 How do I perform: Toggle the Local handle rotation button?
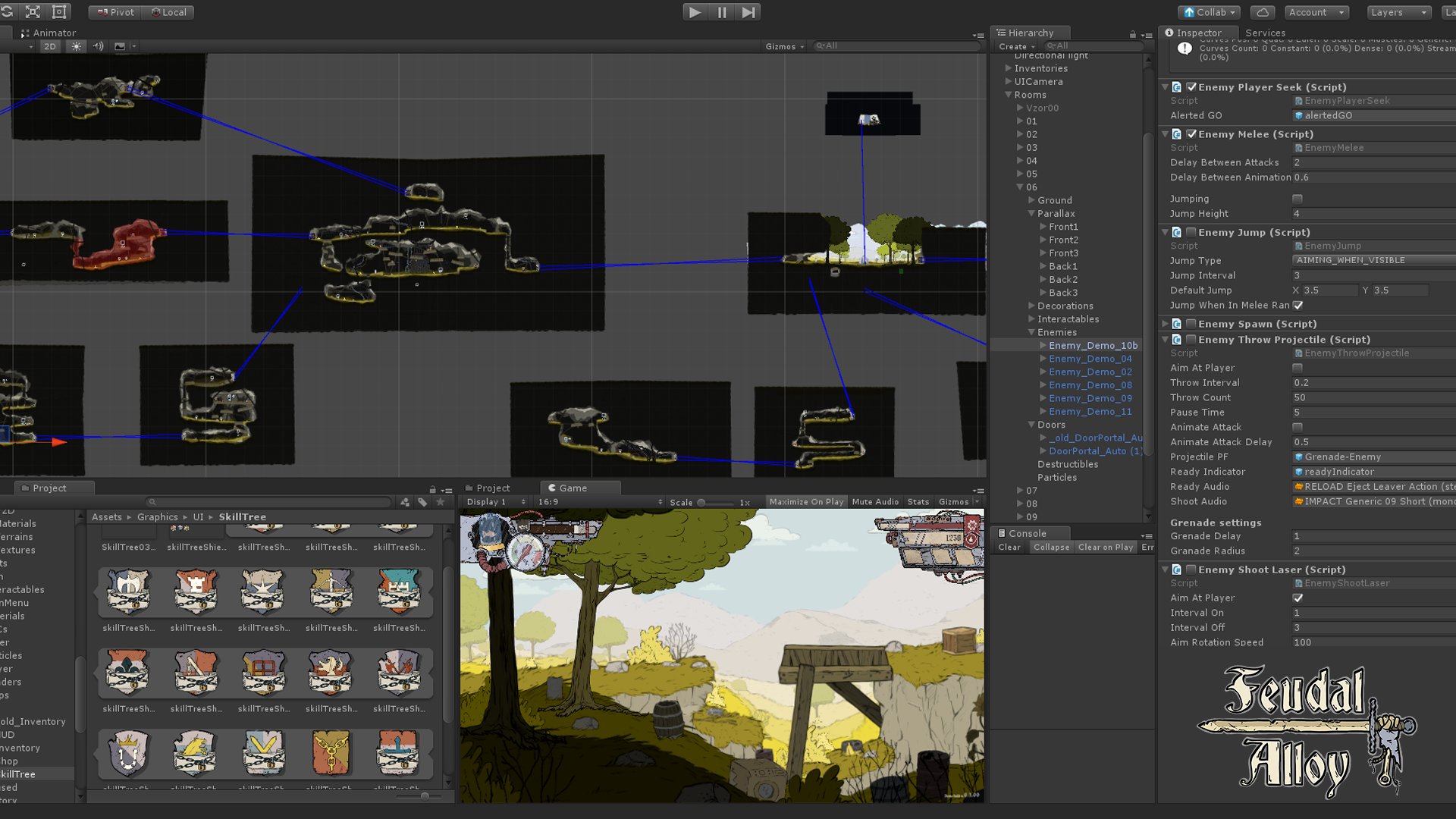(x=168, y=12)
